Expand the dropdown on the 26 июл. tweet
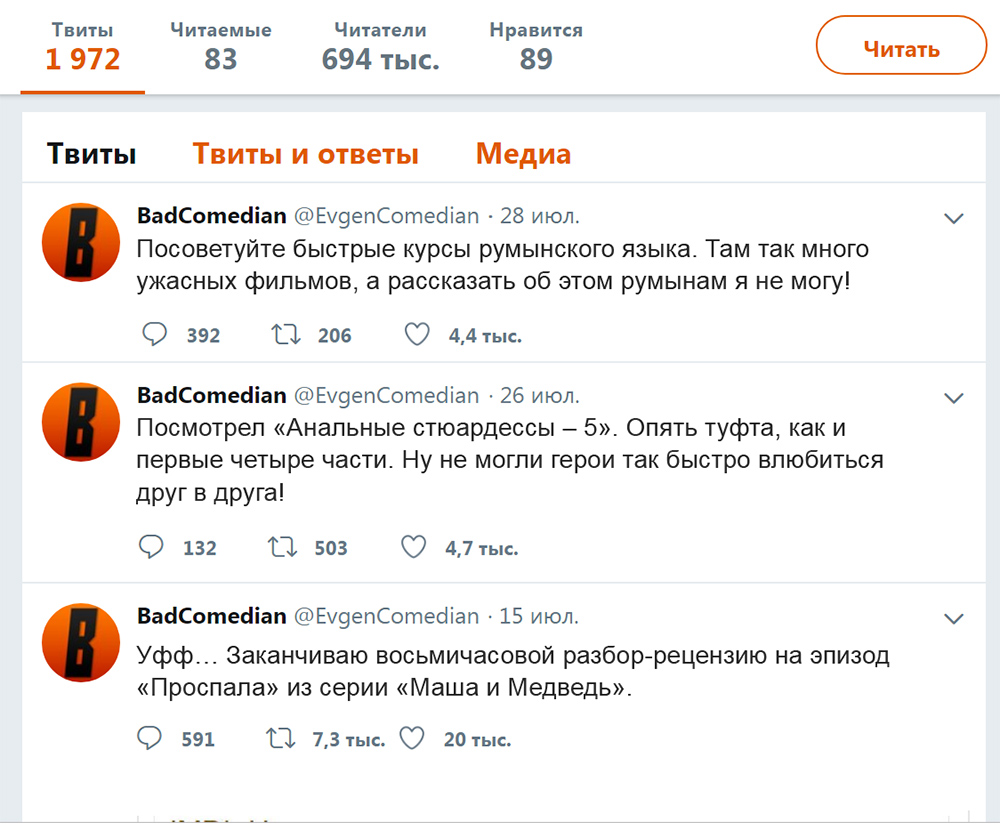This screenshot has height=830, width=1000. click(x=952, y=397)
